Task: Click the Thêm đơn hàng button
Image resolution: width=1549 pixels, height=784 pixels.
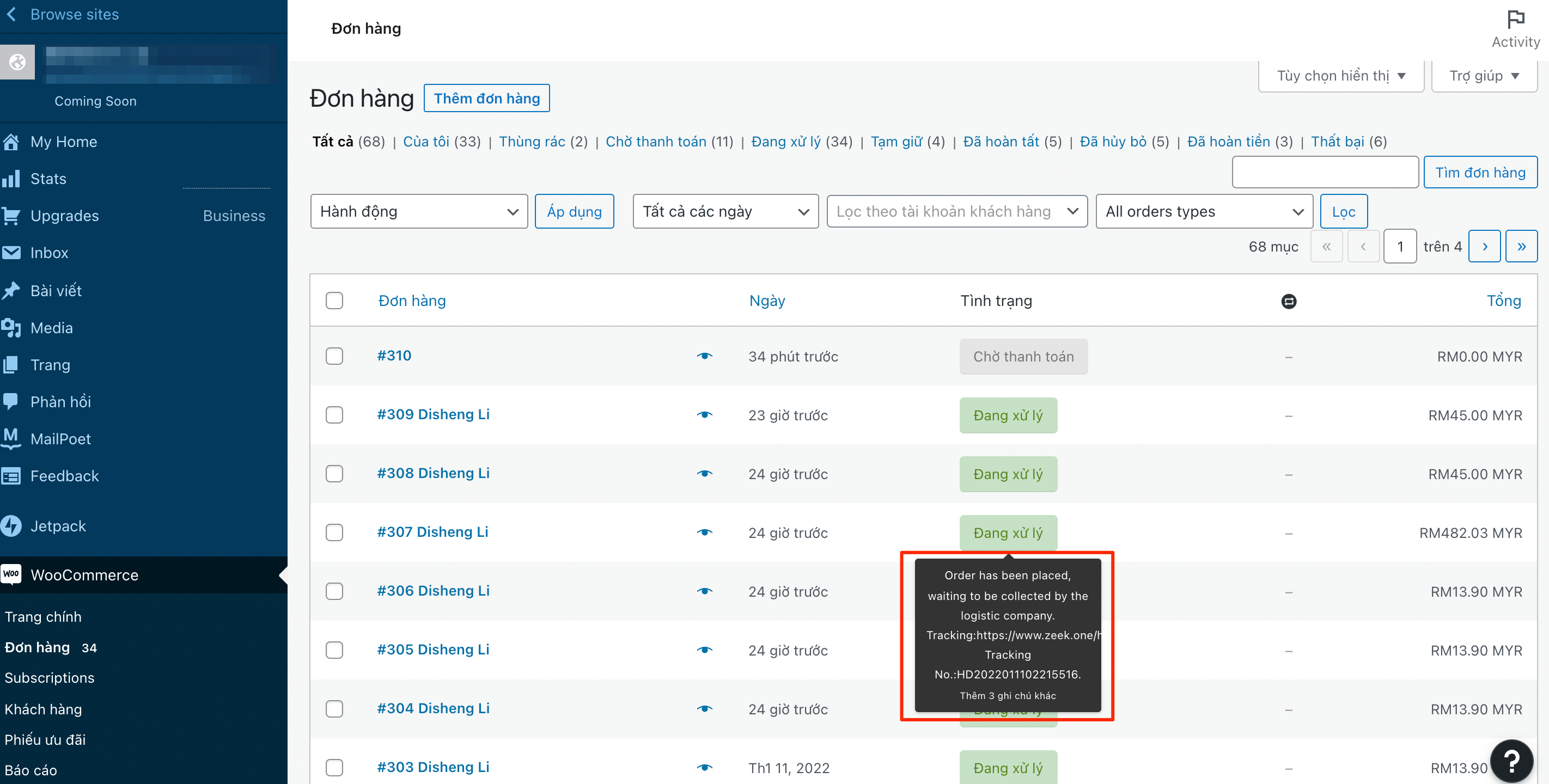Action: point(487,98)
